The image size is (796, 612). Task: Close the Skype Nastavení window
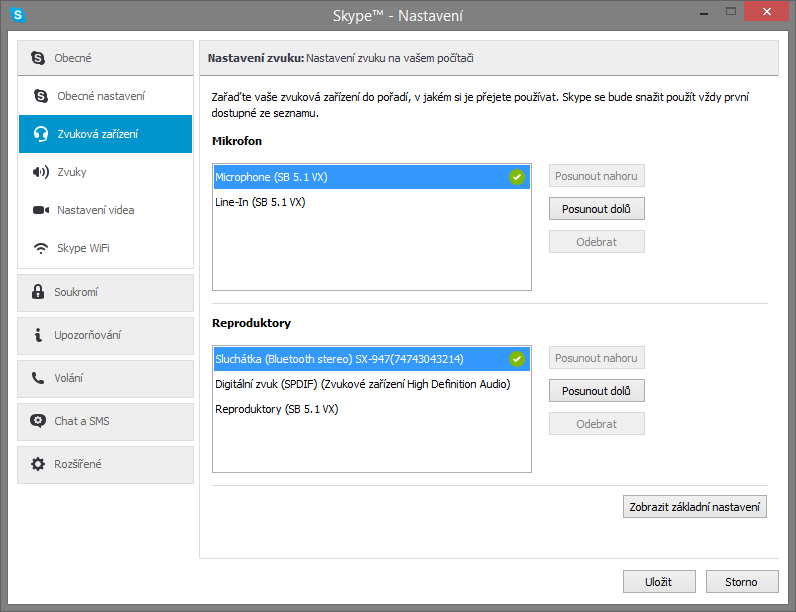point(767,11)
